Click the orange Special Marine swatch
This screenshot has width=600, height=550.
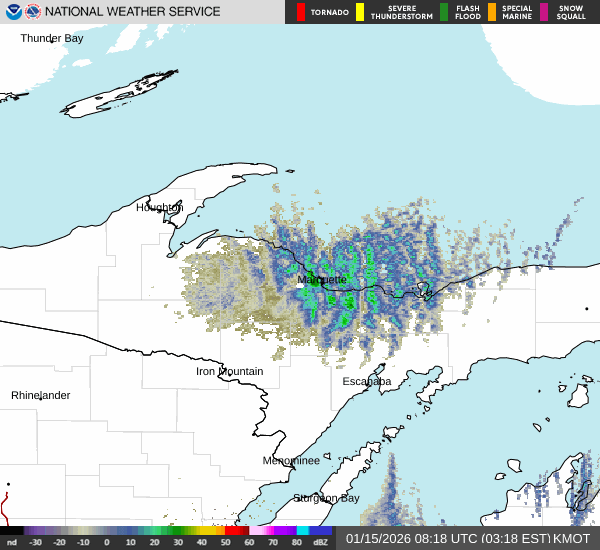coord(491,12)
